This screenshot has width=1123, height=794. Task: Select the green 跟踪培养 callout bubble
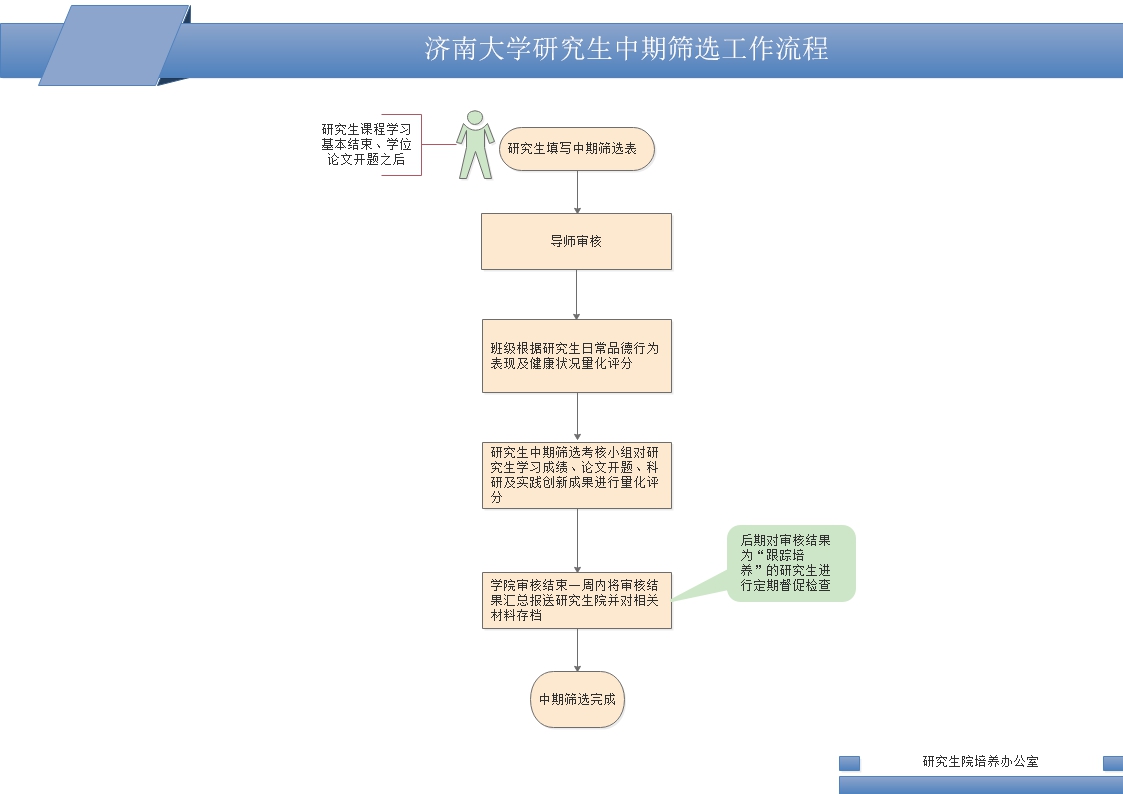(x=791, y=563)
